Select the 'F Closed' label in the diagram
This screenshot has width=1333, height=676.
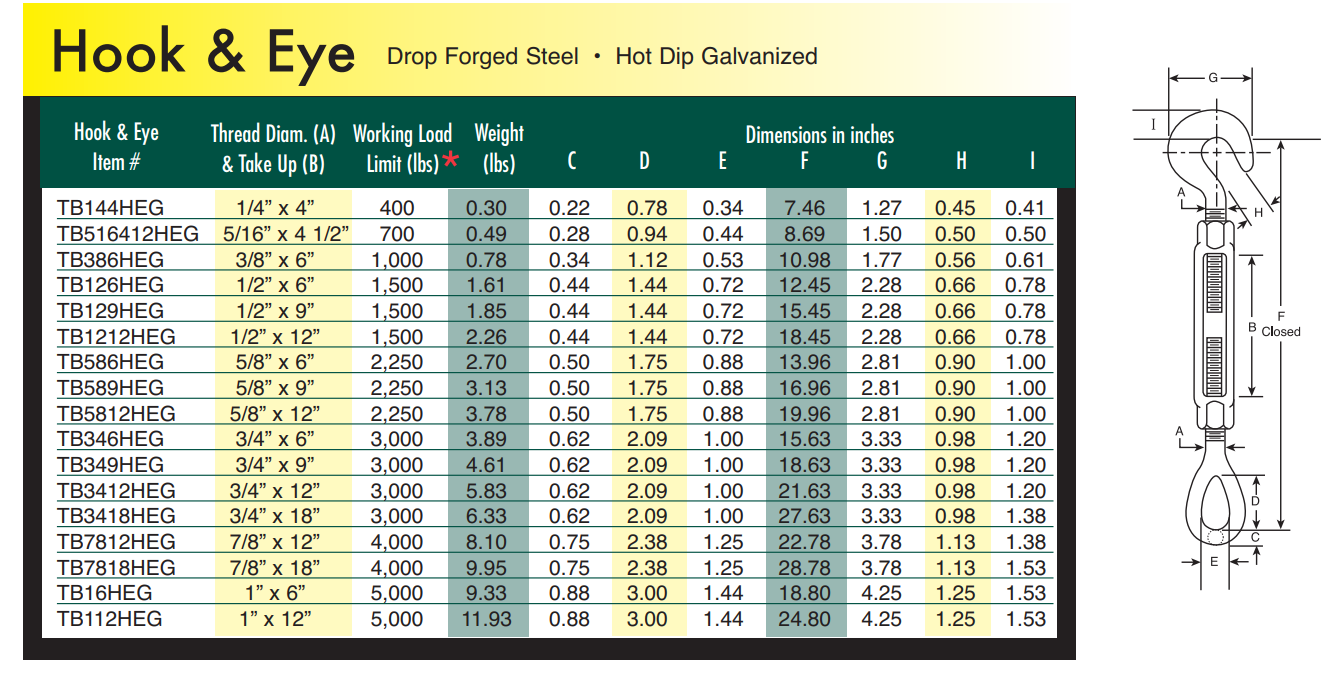(1281, 324)
